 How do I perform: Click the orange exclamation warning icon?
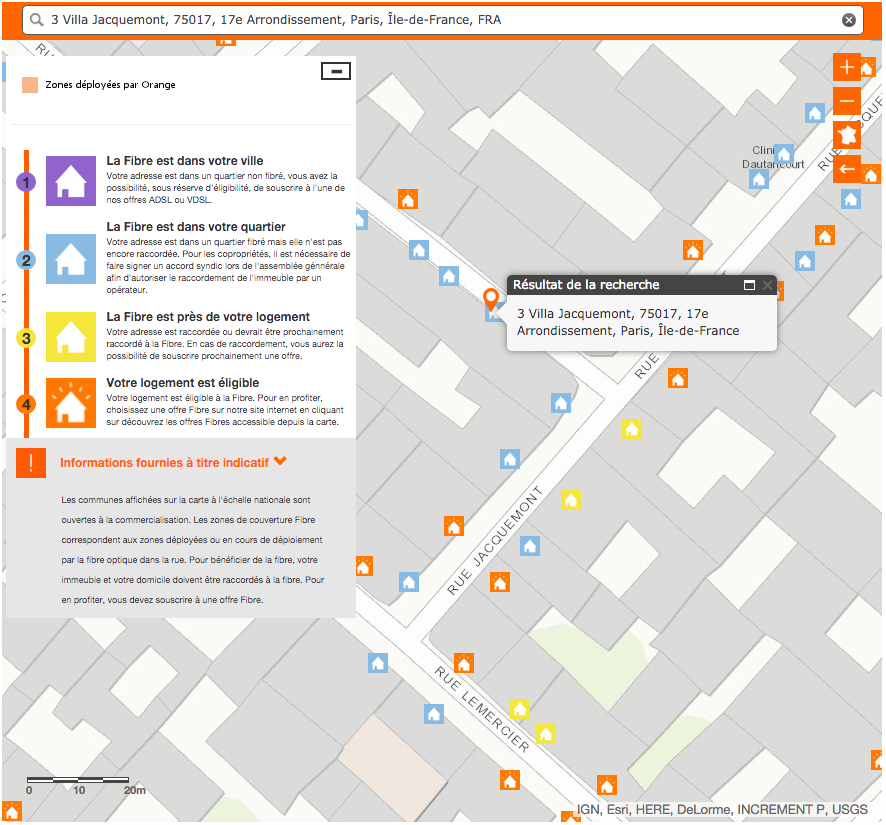31,463
